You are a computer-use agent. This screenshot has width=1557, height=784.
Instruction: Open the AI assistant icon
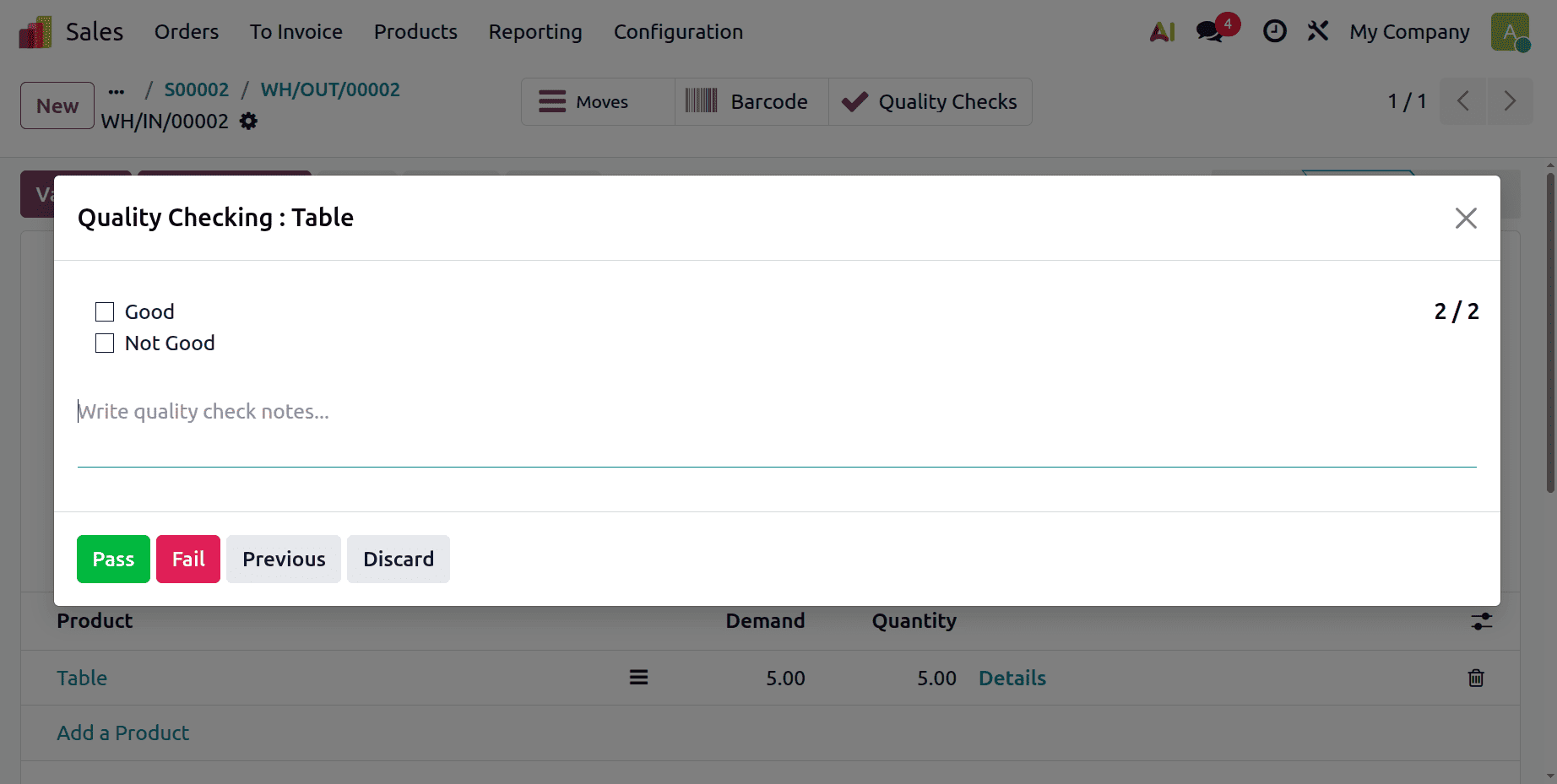coord(1163,32)
